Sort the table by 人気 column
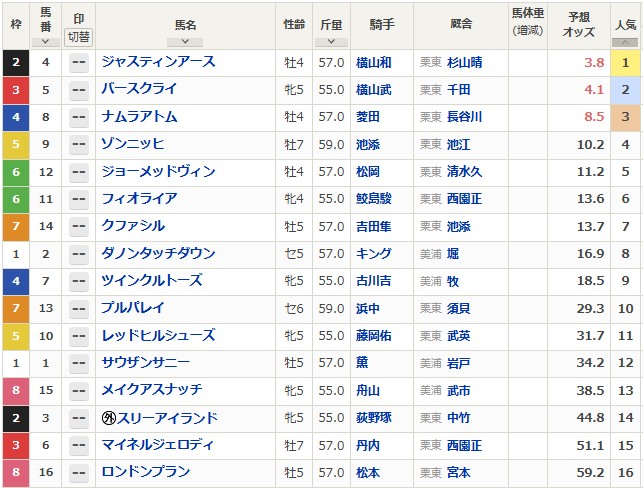 click(625, 42)
